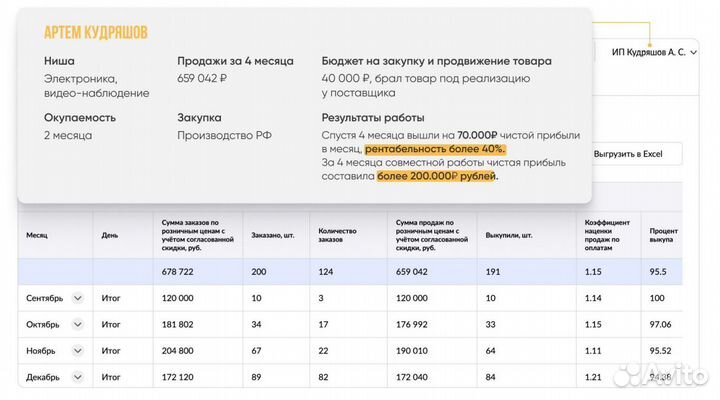Expand the Ноябрь month row chevron

pyautogui.click(x=78, y=351)
